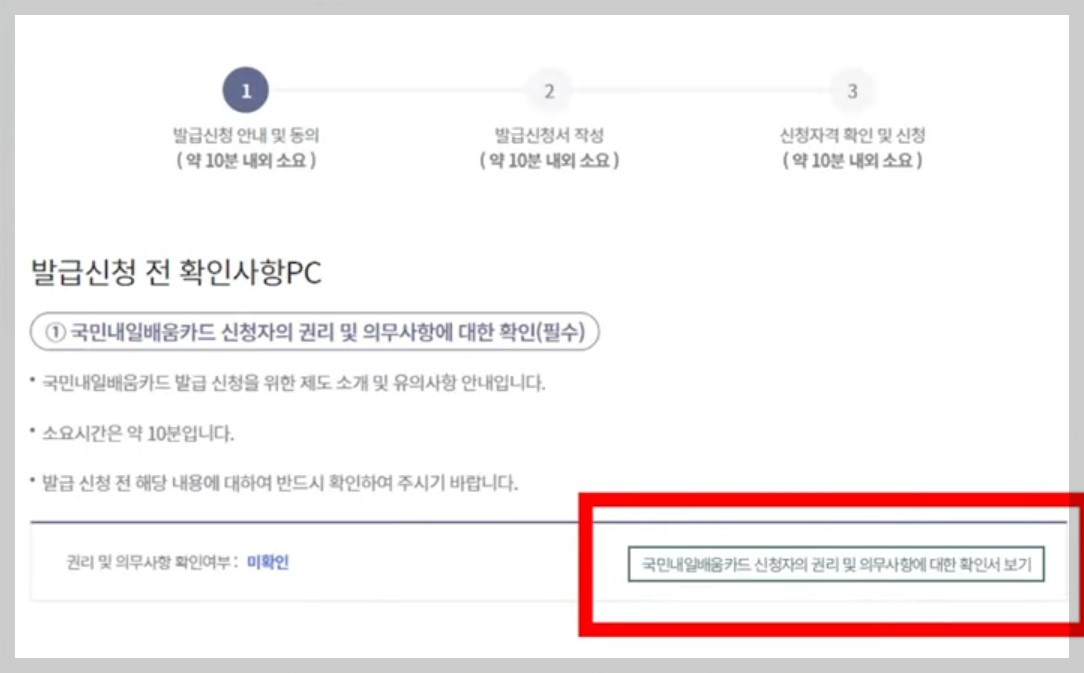Click the step 3 circle indicator

[852, 91]
